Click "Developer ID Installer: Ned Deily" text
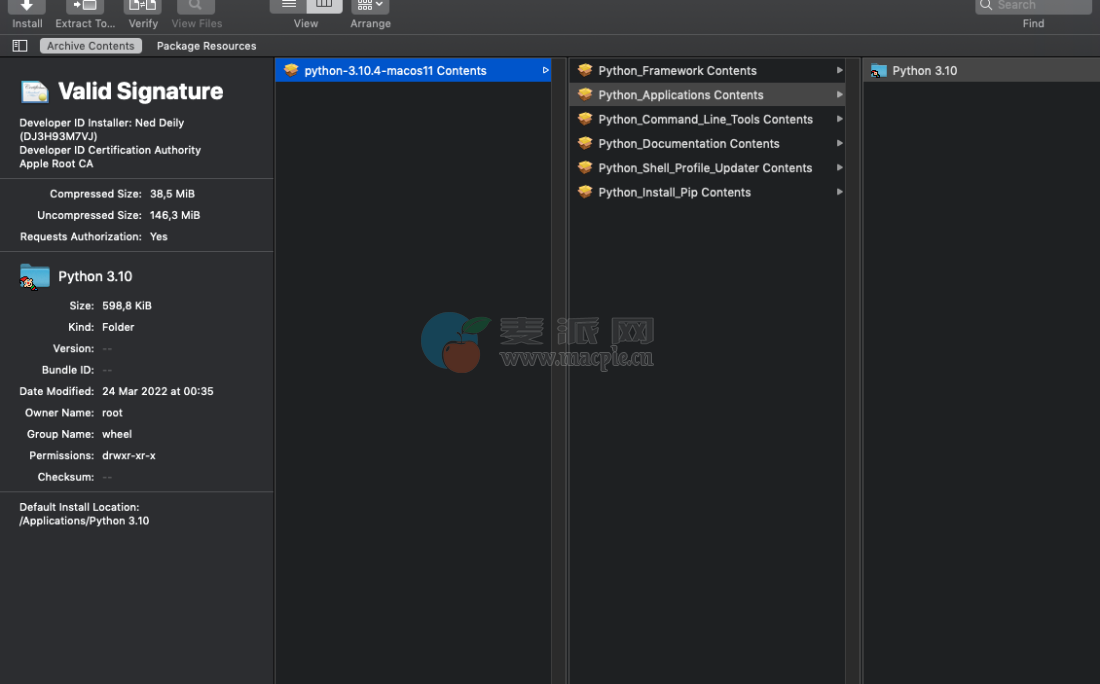 pos(102,123)
